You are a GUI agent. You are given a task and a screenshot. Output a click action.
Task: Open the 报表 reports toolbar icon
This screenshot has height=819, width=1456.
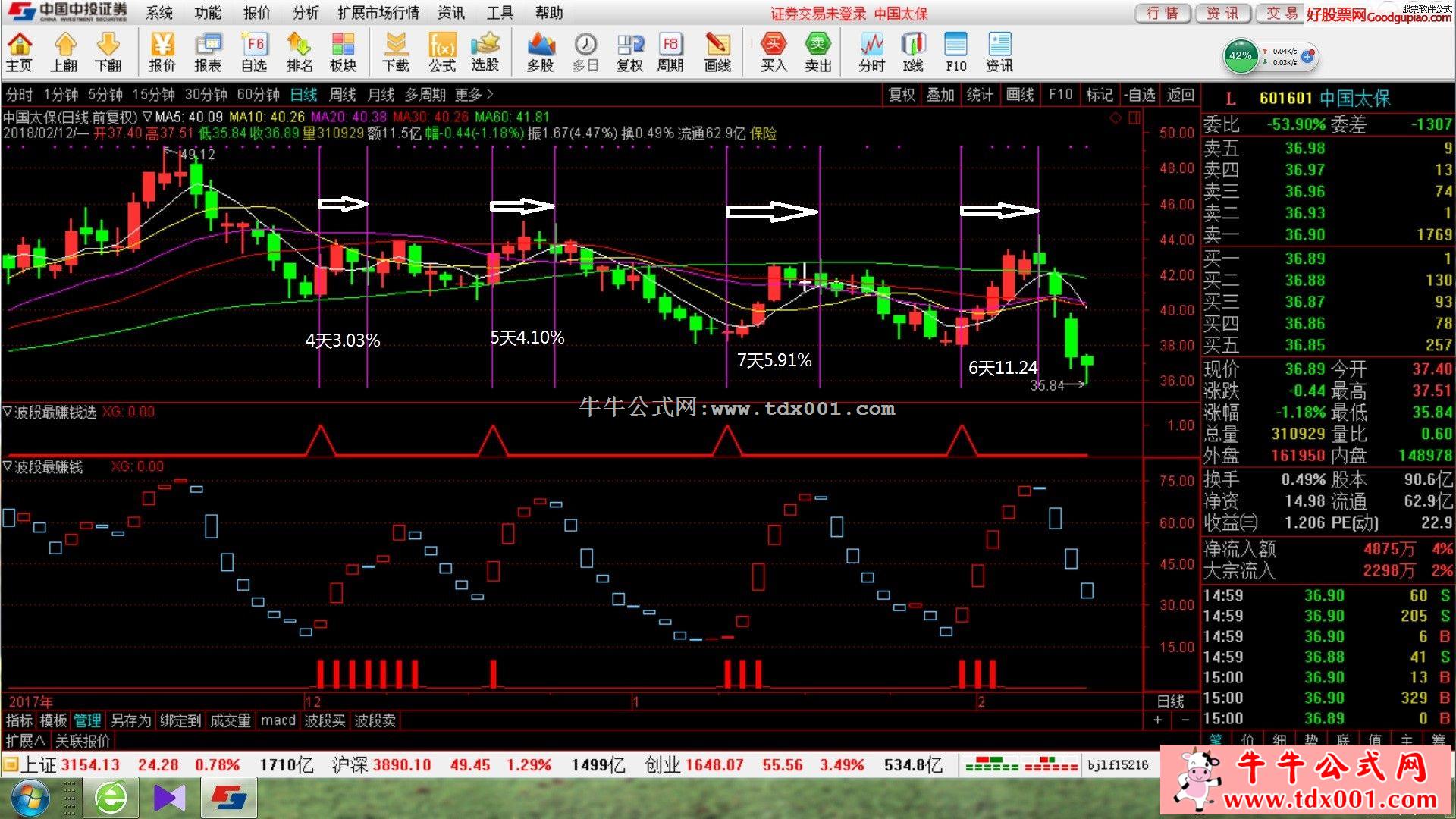[208, 52]
